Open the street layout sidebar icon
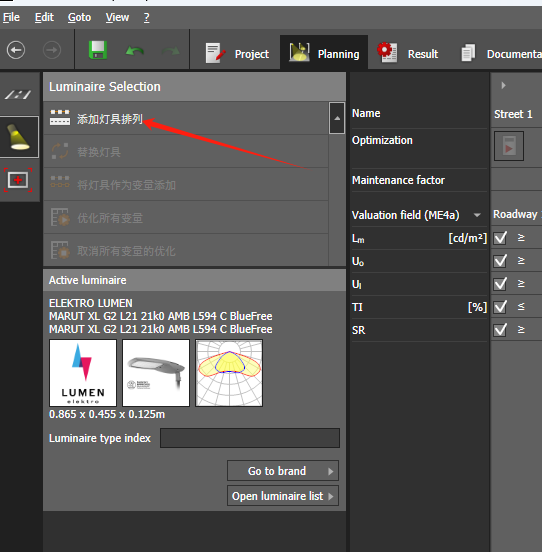This screenshot has height=552, width=542. click(18, 94)
